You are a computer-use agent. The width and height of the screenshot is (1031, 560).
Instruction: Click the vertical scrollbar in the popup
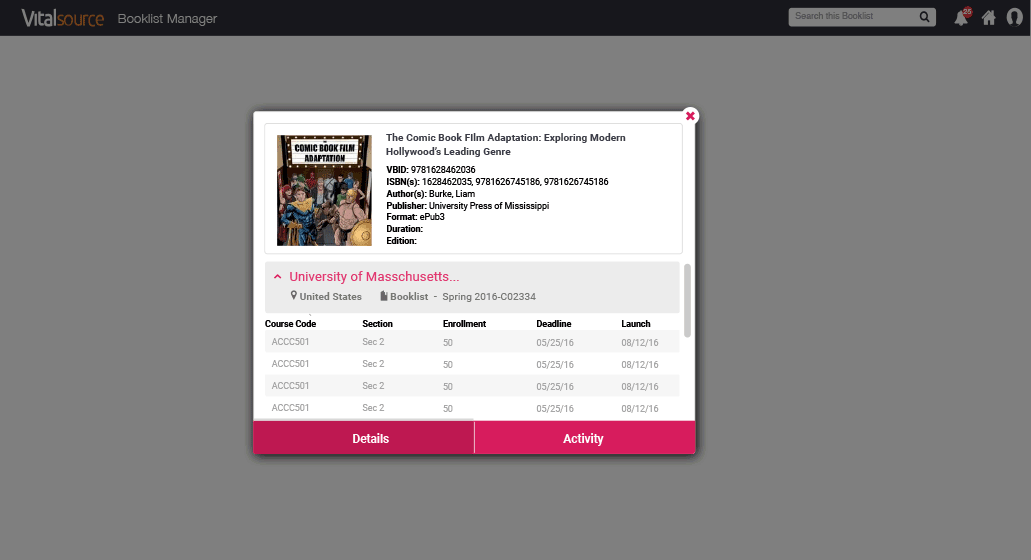(x=687, y=300)
